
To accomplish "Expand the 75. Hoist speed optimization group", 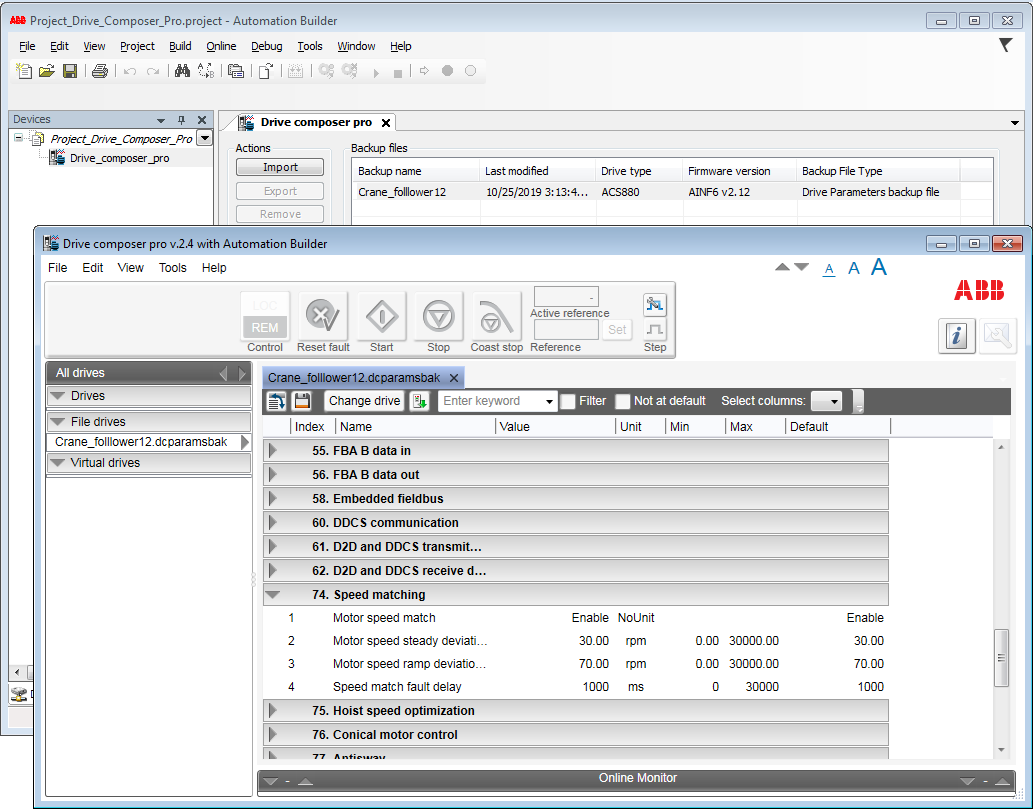I will [272, 709].
